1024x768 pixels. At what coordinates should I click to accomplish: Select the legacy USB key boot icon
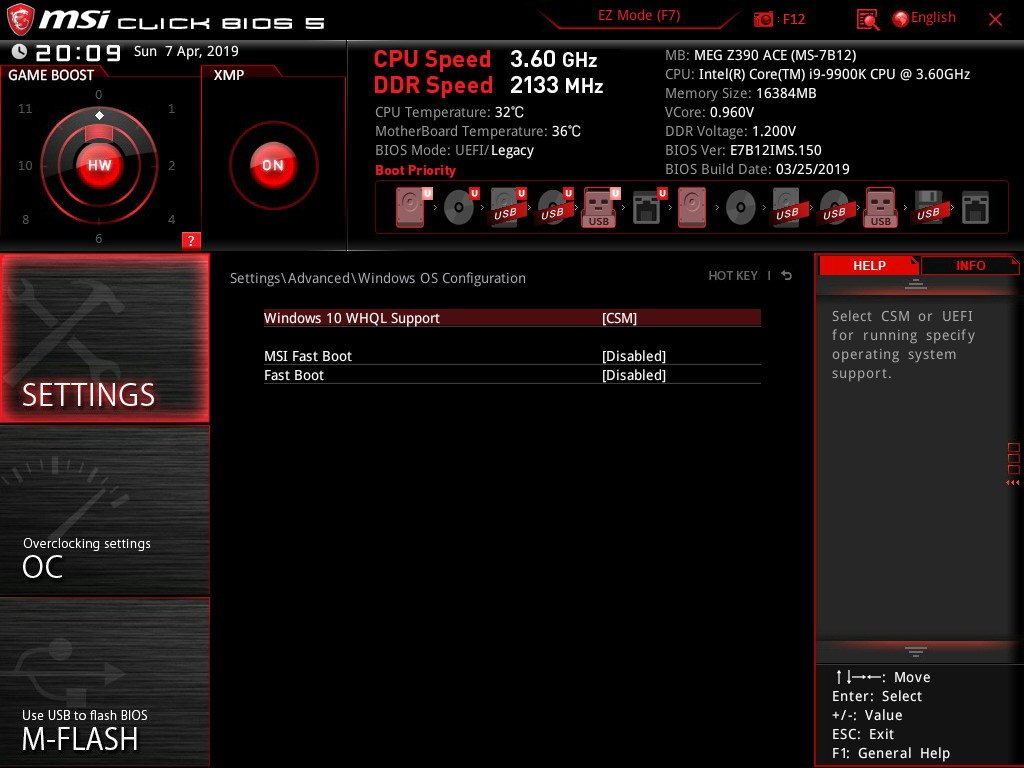click(x=880, y=207)
